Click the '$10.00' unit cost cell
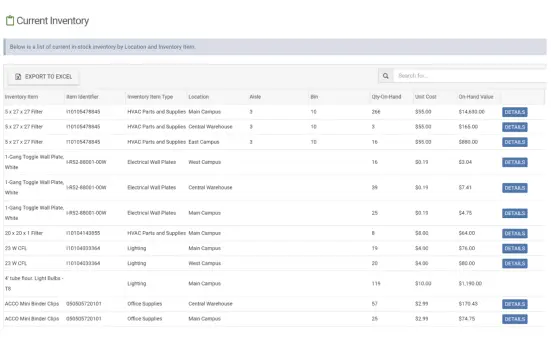The height and width of the screenshot is (362, 551). (x=423, y=283)
